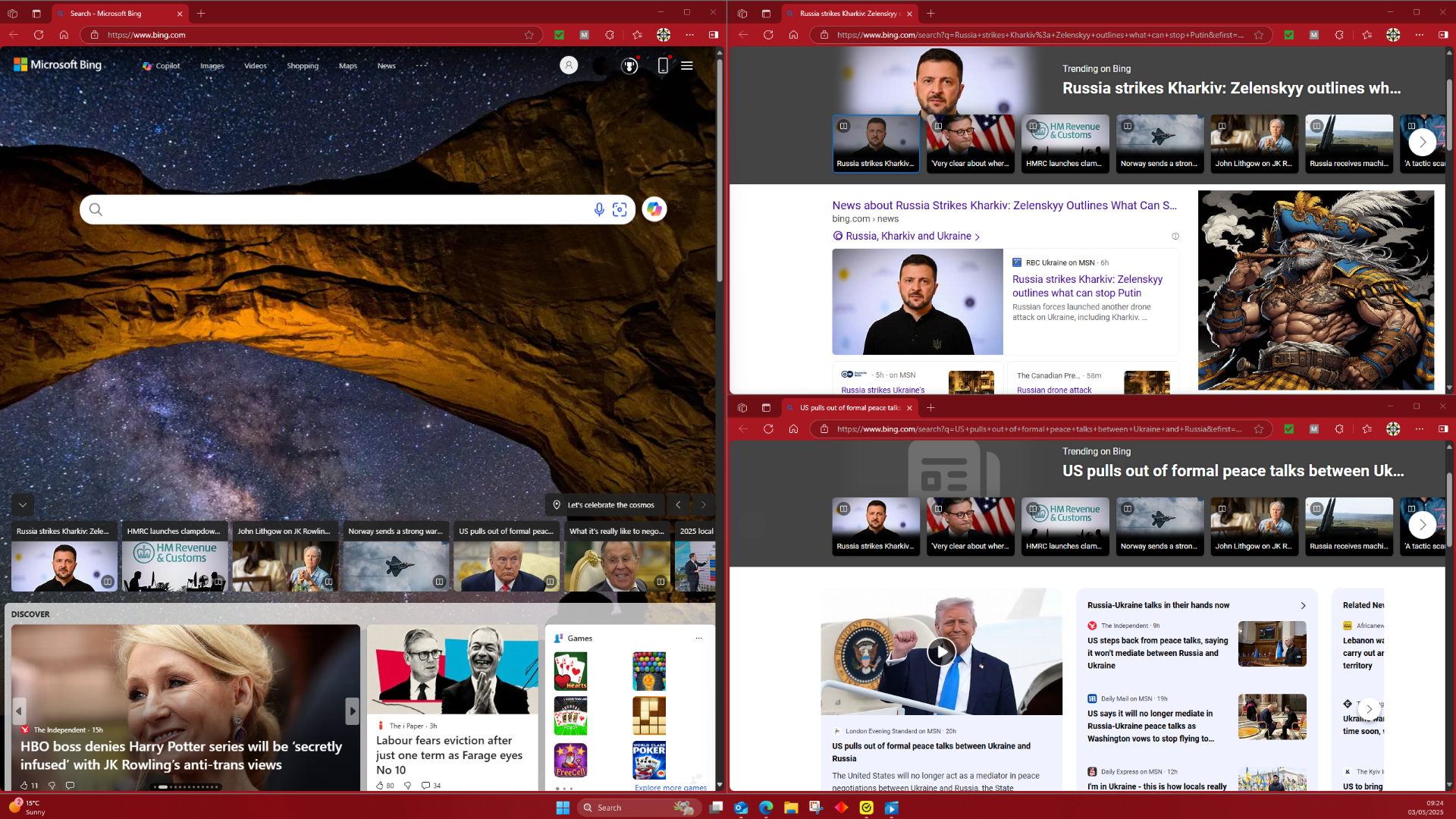Dislike the HBO Harry Potter story

[x=52, y=786]
